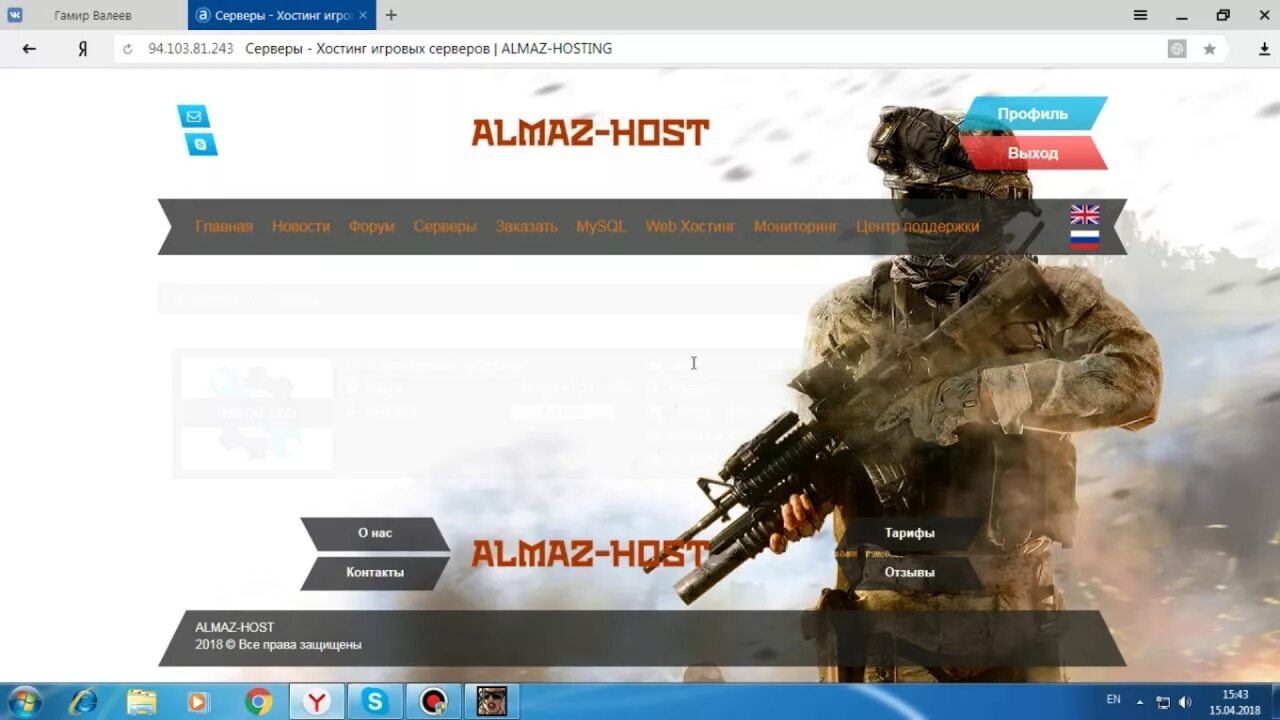Click the Отзывы footer button

pos(909,572)
